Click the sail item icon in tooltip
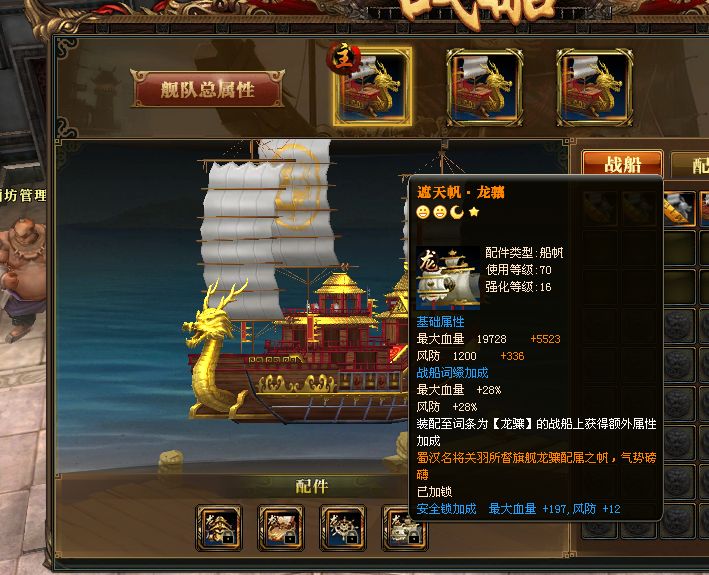The width and height of the screenshot is (709, 575). coord(448,278)
